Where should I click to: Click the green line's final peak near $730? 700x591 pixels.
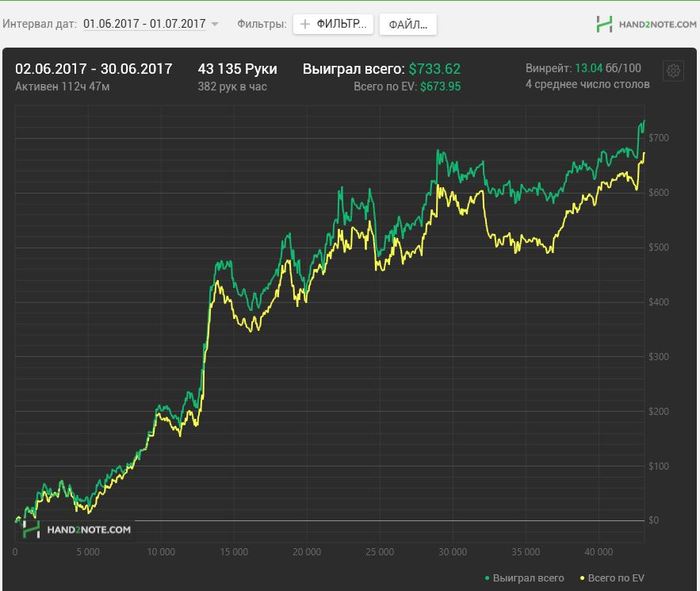coord(644,121)
